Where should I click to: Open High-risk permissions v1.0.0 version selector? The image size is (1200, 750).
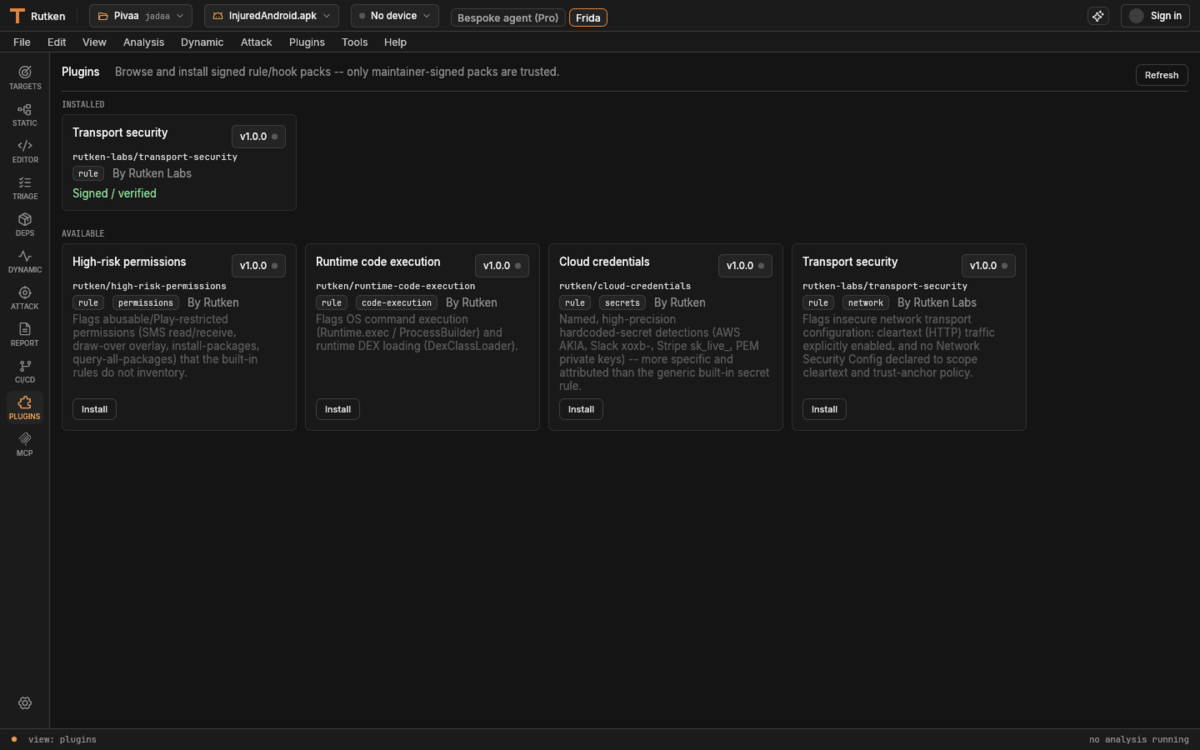click(x=259, y=265)
